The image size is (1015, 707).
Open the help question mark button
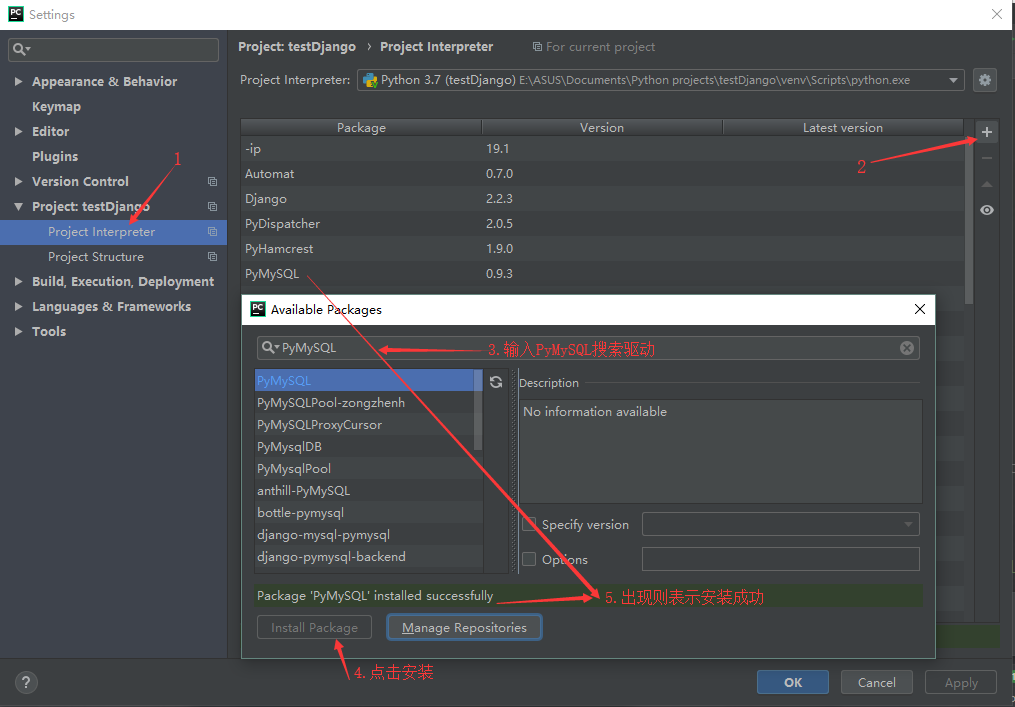pyautogui.click(x=26, y=682)
